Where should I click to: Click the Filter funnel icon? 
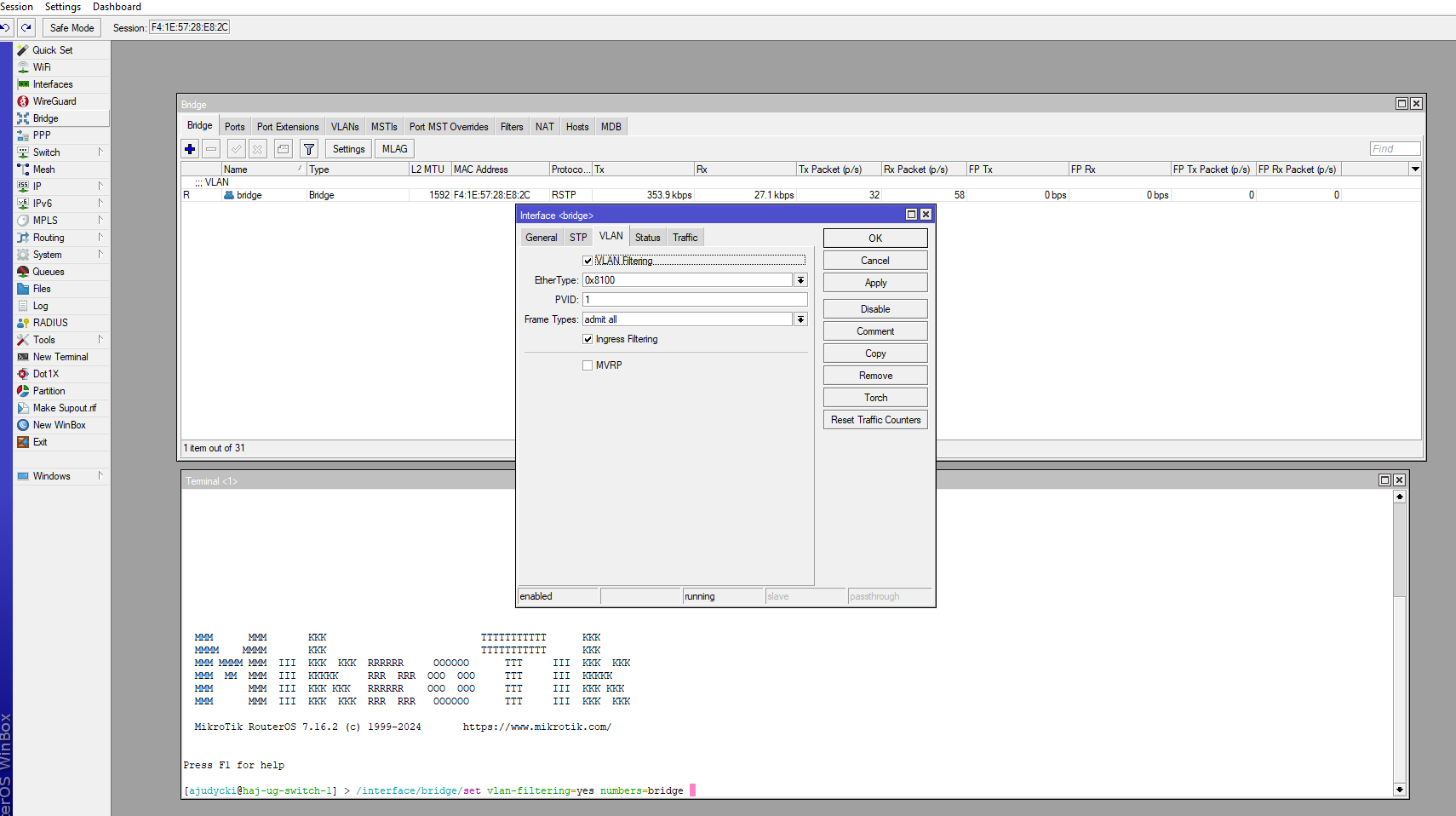309,149
